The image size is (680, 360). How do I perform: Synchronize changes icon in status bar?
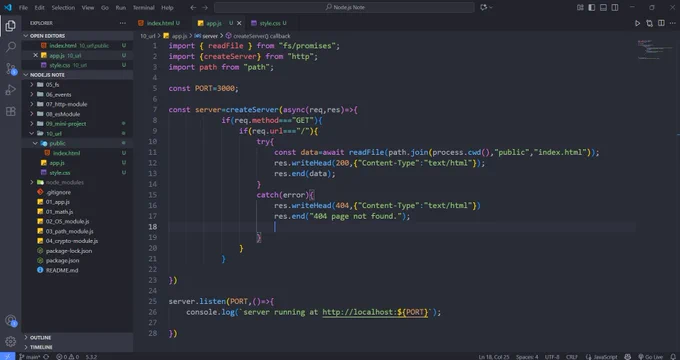pos(46,357)
